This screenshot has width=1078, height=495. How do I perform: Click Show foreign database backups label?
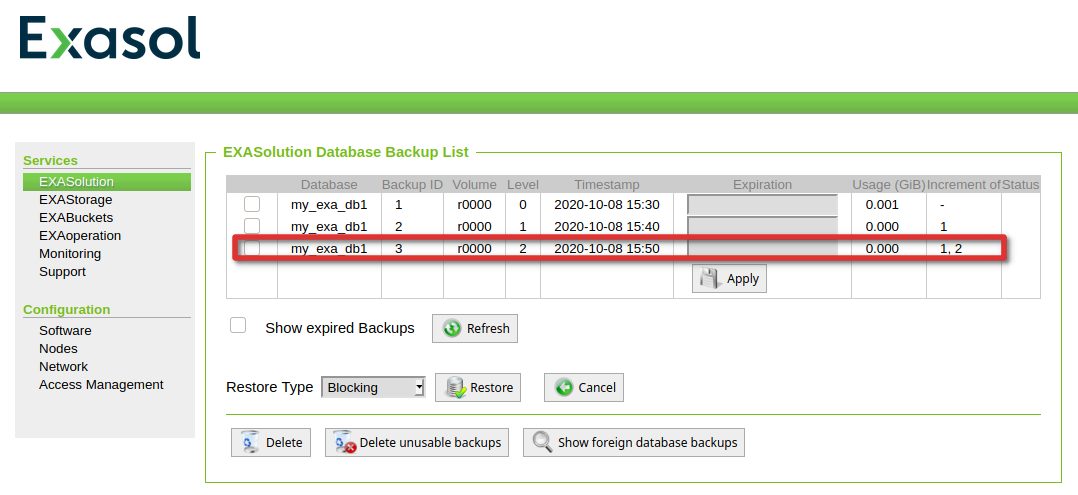(x=648, y=442)
